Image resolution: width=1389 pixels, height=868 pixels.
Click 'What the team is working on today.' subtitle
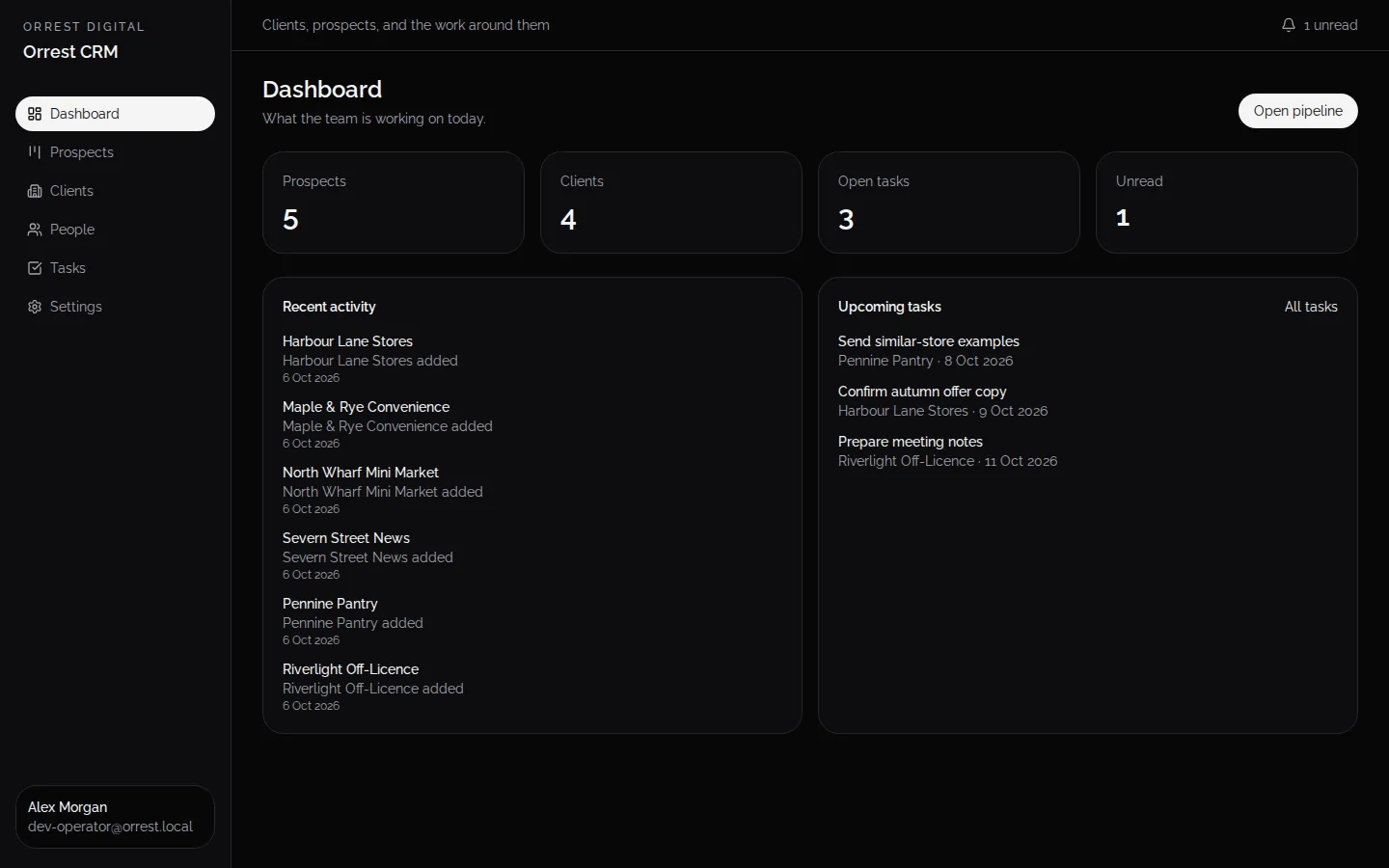pyautogui.click(x=374, y=119)
